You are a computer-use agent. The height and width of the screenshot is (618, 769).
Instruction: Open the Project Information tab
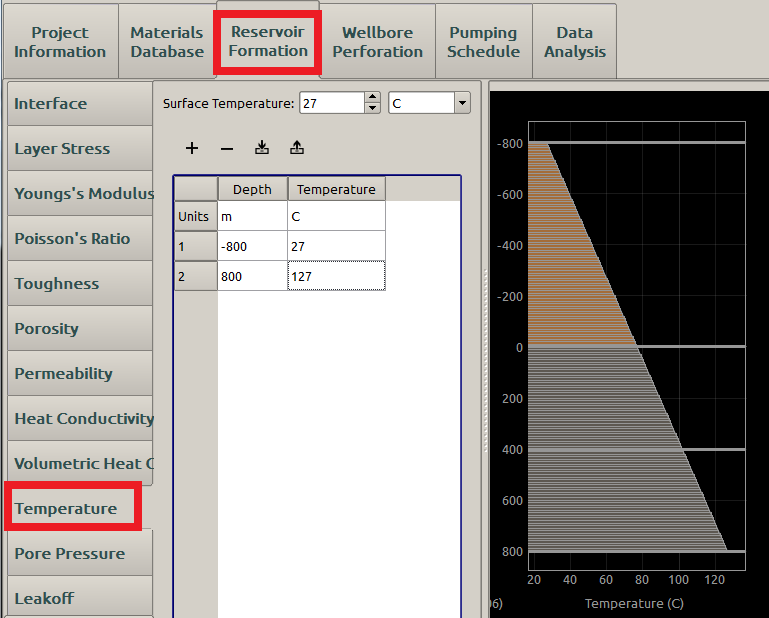pos(60,42)
